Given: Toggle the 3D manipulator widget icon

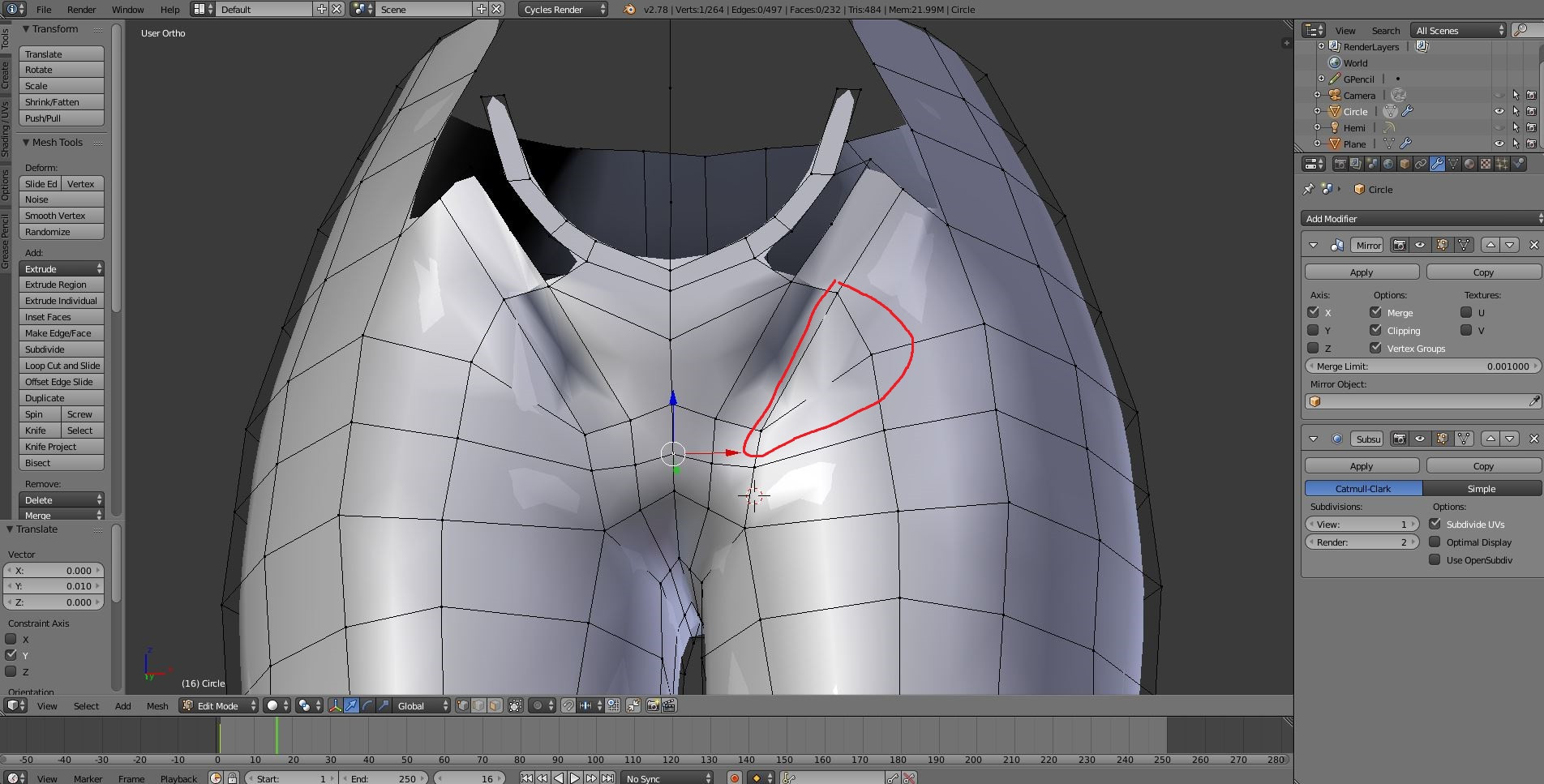Looking at the screenshot, I should [335, 706].
